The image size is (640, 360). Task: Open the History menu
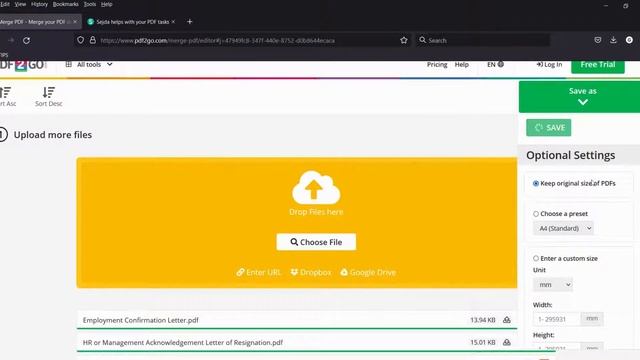tap(39, 4)
